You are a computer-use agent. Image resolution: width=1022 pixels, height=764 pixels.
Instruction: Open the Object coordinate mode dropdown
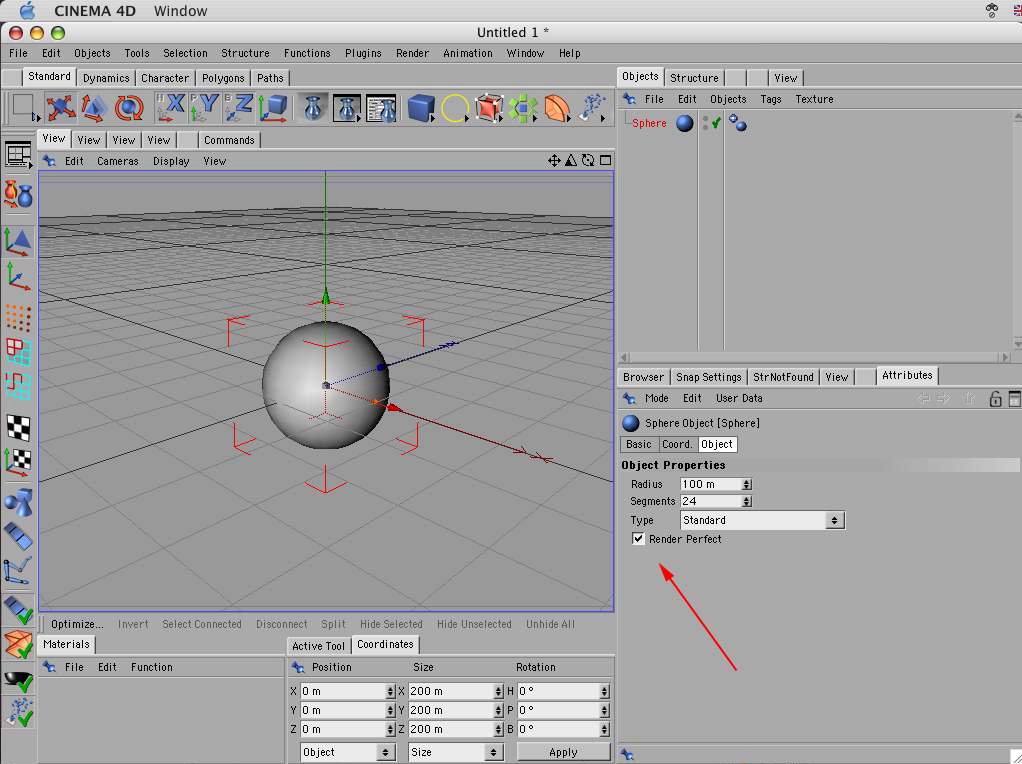pos(348,752)
